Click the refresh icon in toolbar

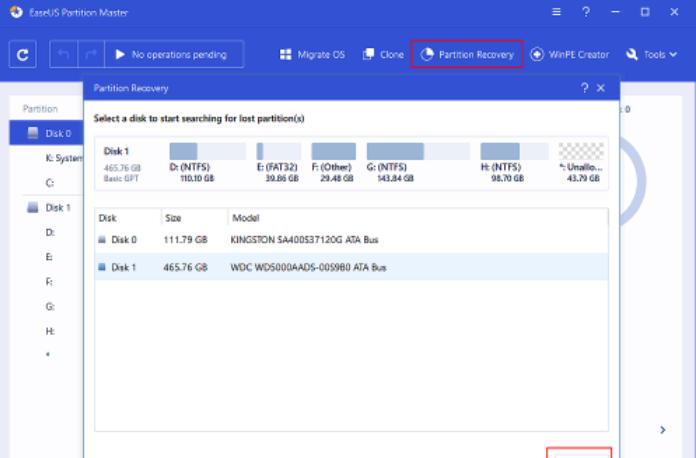tap(23, 55)
